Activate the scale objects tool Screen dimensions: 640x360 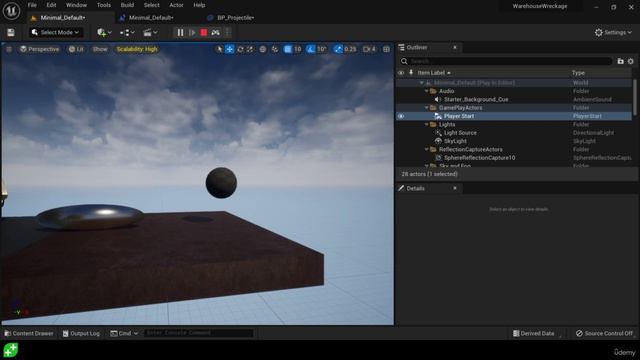pos(250,49)
